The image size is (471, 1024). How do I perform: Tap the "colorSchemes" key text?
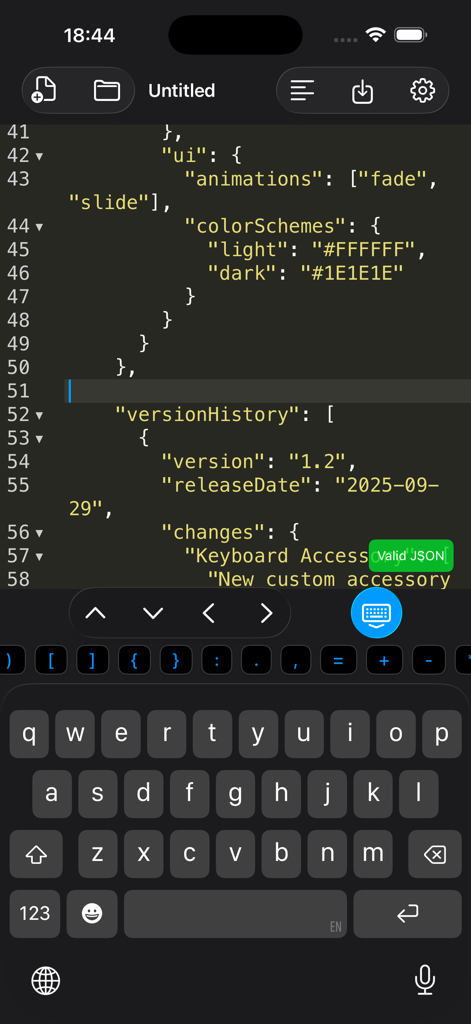pyautogui.click(x=271, y=227)
